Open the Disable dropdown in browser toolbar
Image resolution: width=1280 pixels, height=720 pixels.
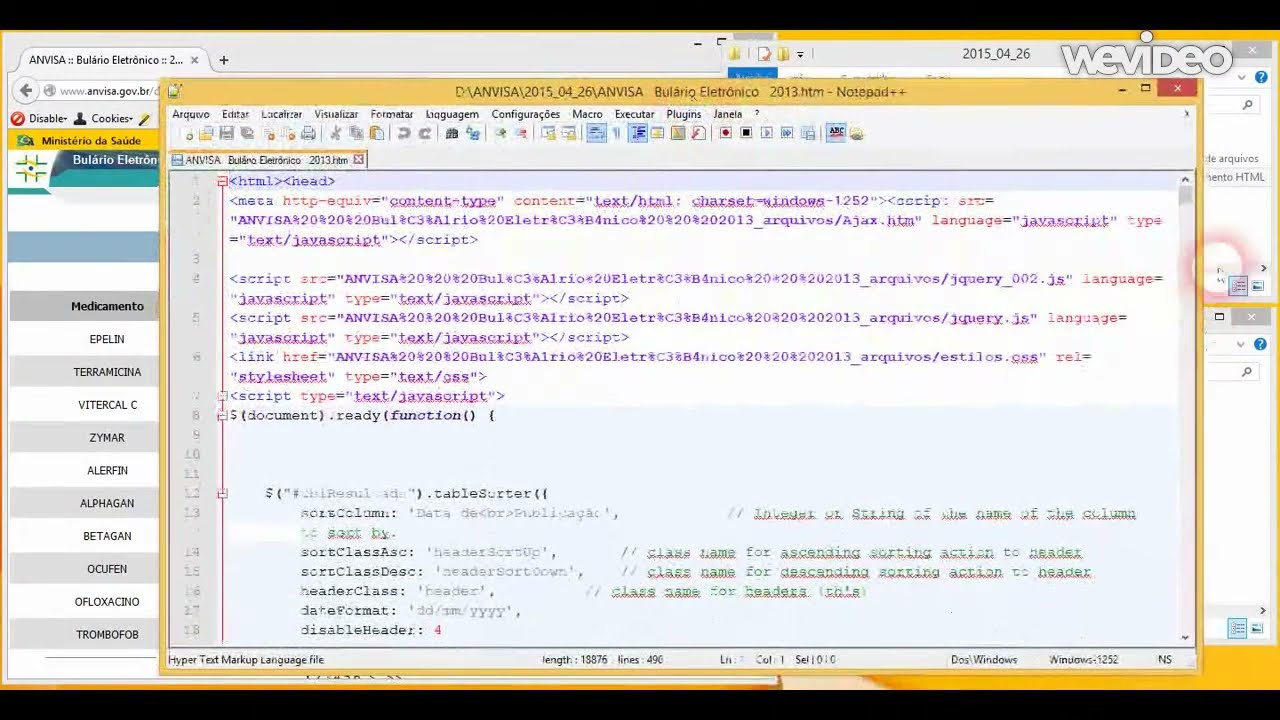pos(39,118)
